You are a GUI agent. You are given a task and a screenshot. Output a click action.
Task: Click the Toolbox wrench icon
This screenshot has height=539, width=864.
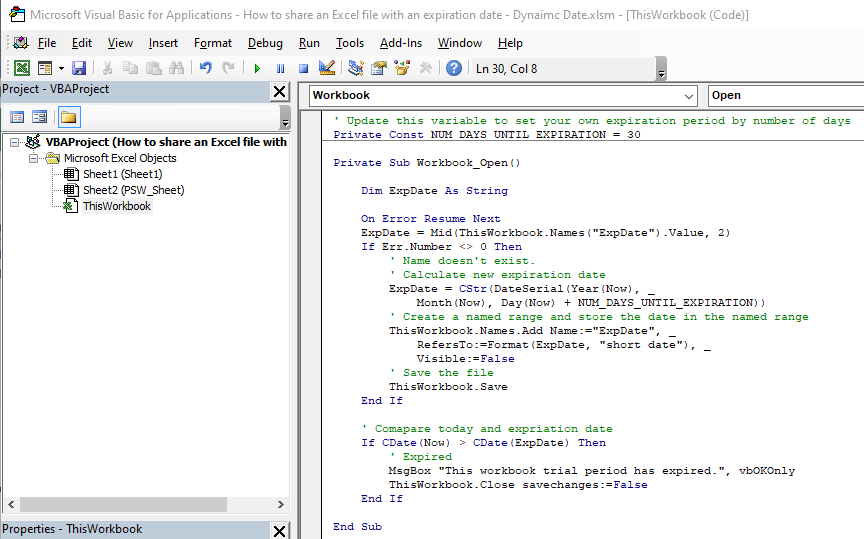425,68
